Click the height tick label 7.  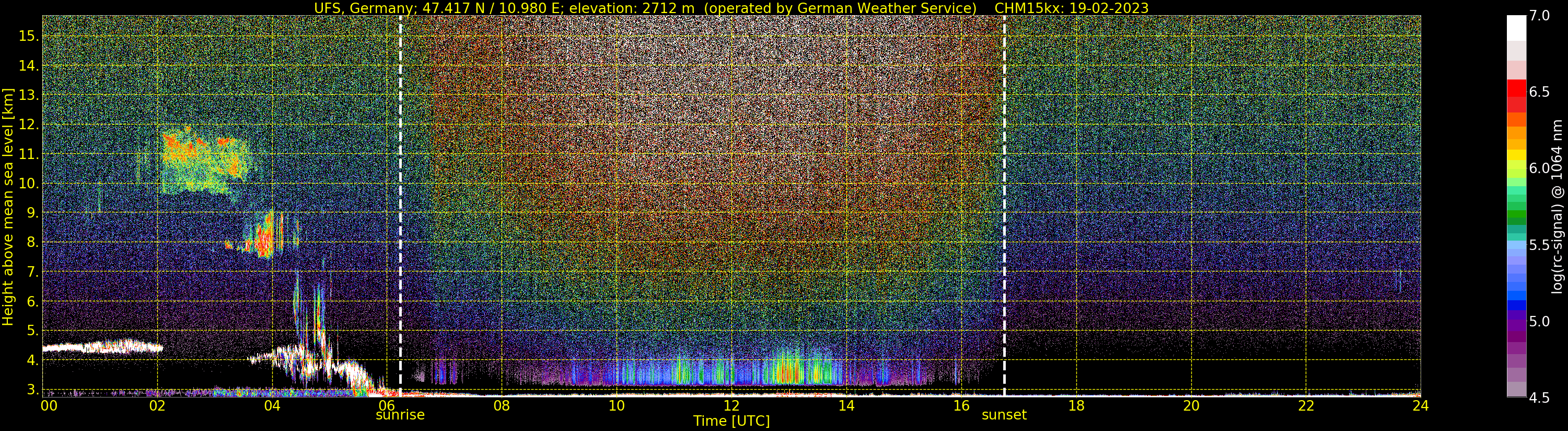pyautogui.click(x=32, y=272)
